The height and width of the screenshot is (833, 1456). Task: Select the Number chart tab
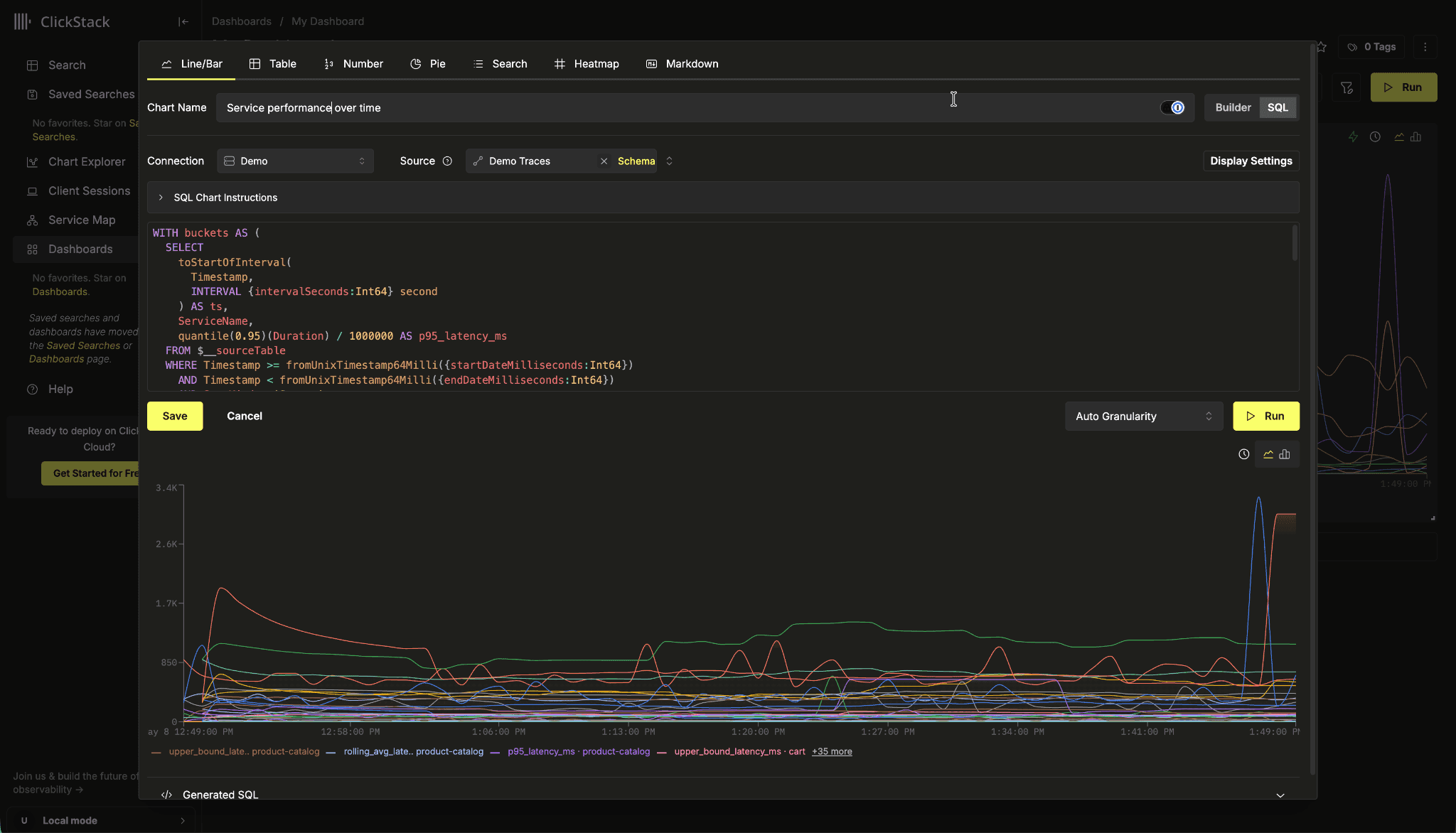(353, 64)
